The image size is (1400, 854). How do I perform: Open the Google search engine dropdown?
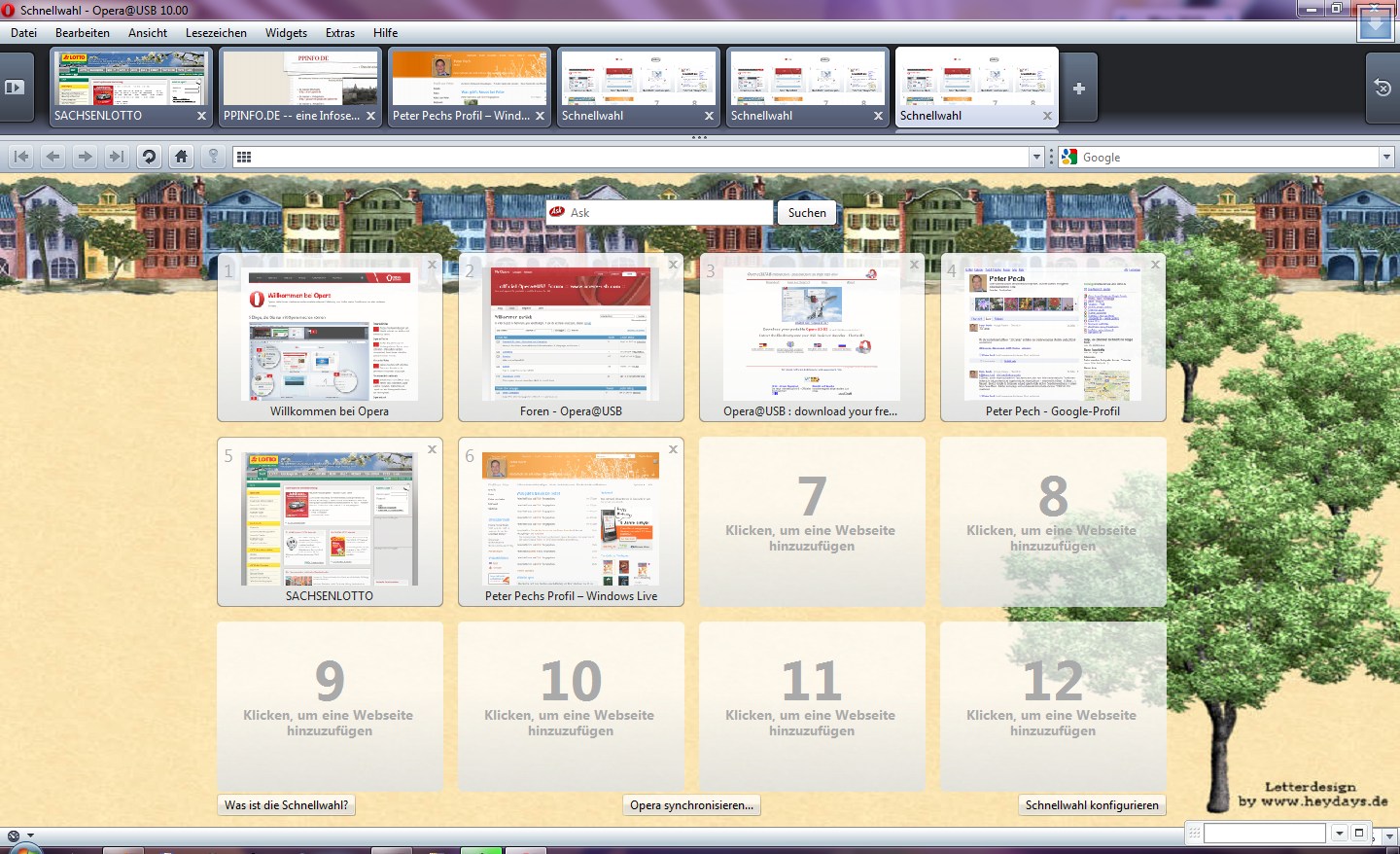[1386, 158]
